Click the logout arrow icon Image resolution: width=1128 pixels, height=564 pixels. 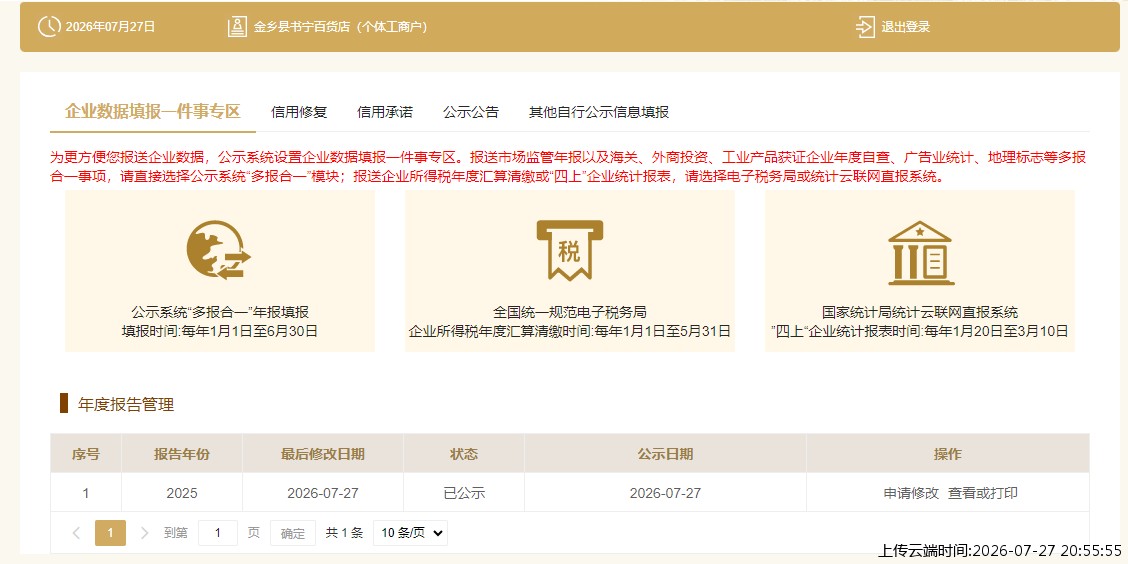point(865,27)
